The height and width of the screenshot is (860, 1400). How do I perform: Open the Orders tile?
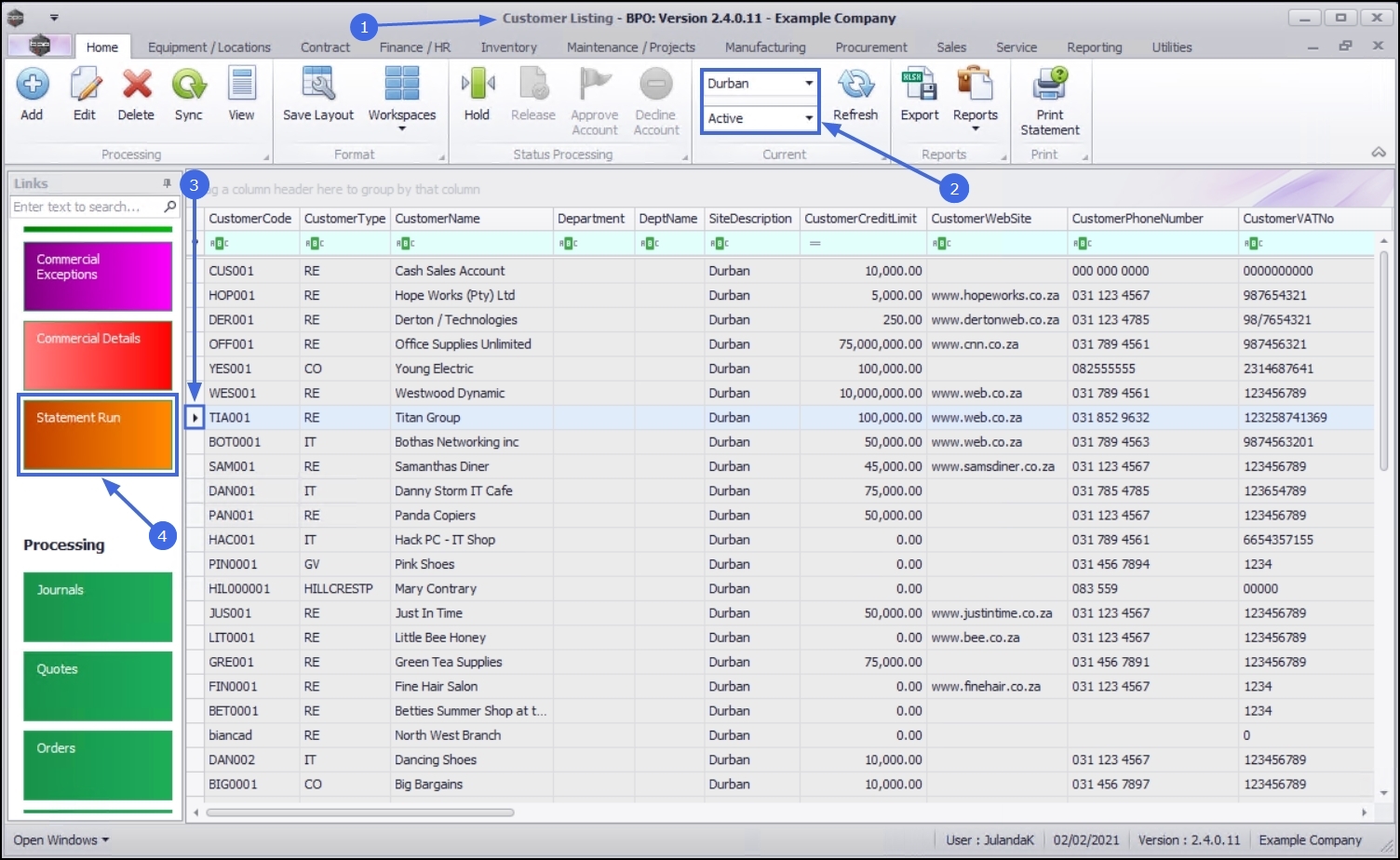tap(98, 765)
